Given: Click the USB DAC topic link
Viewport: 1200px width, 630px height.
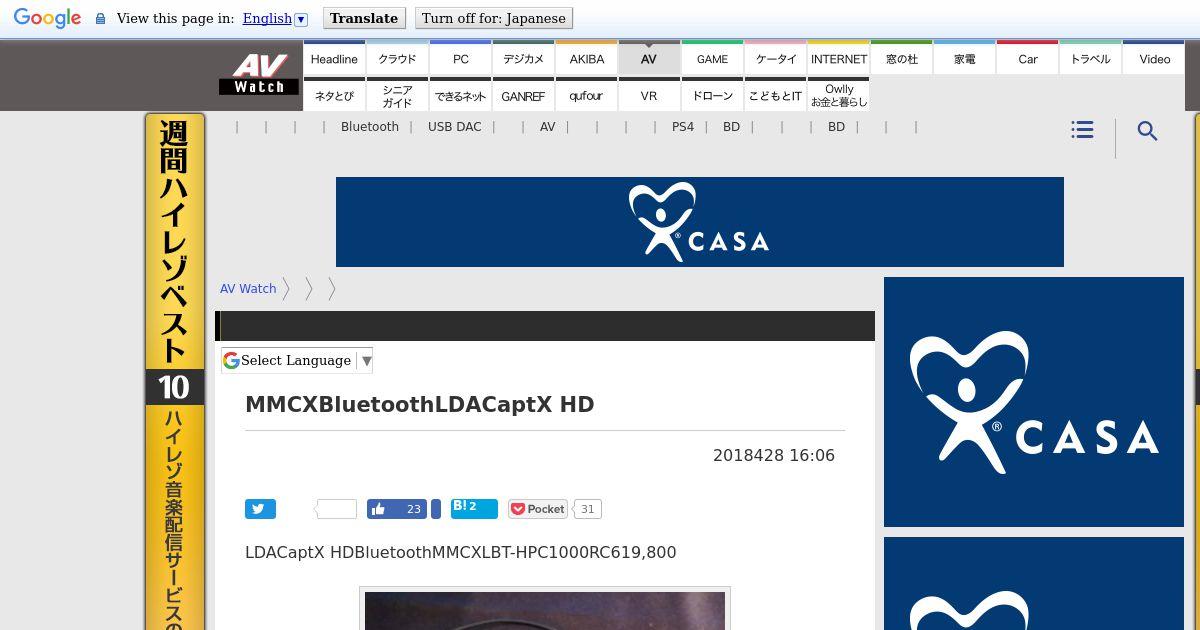Looking at the screenshot, I should pos(455,127).
